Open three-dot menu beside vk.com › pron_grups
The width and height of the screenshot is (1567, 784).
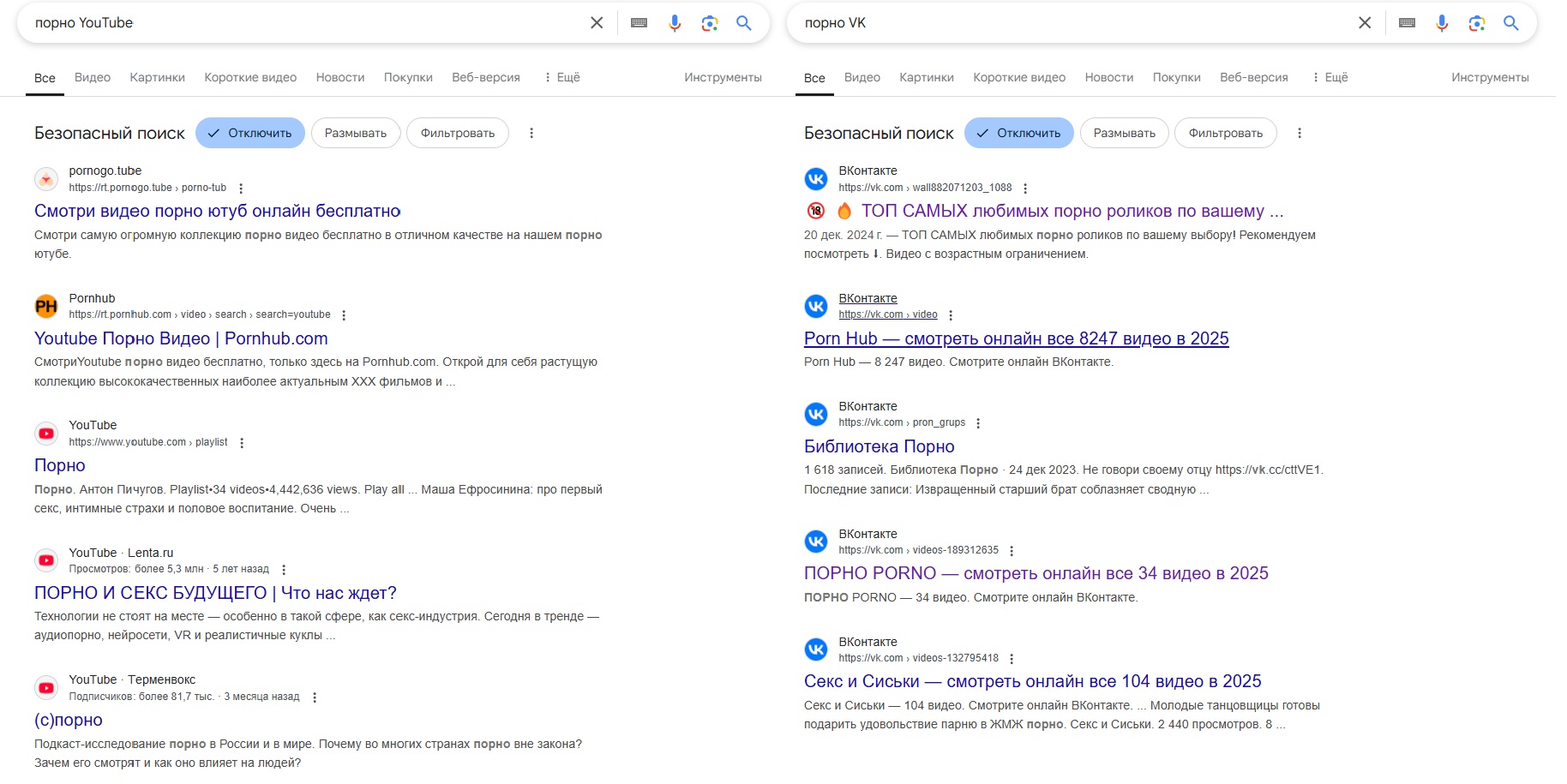(x=978, y=423)
